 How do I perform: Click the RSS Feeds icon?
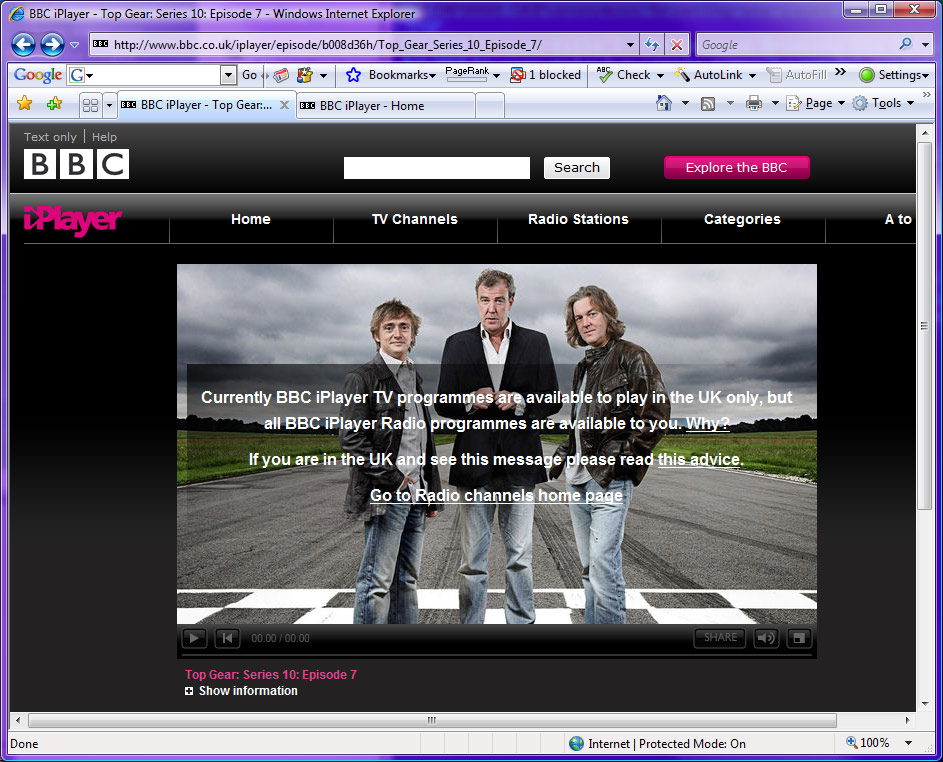pos(708,103)
